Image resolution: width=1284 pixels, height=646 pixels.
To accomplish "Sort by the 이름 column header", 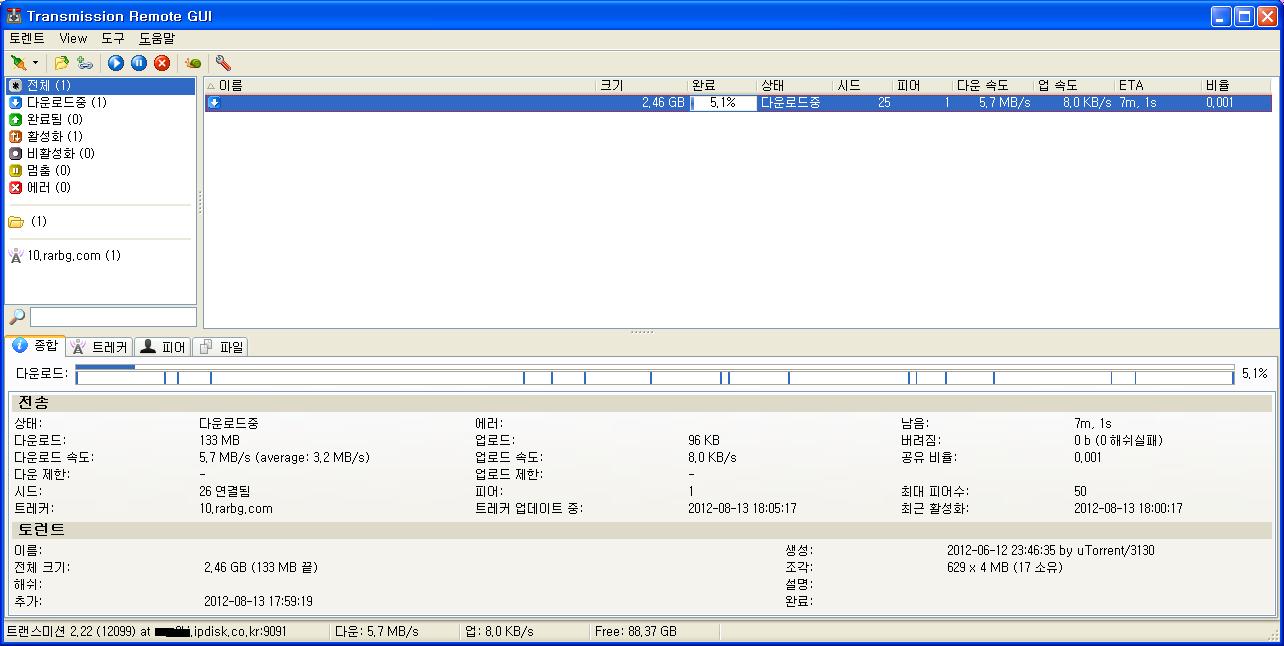I will 400,86.
